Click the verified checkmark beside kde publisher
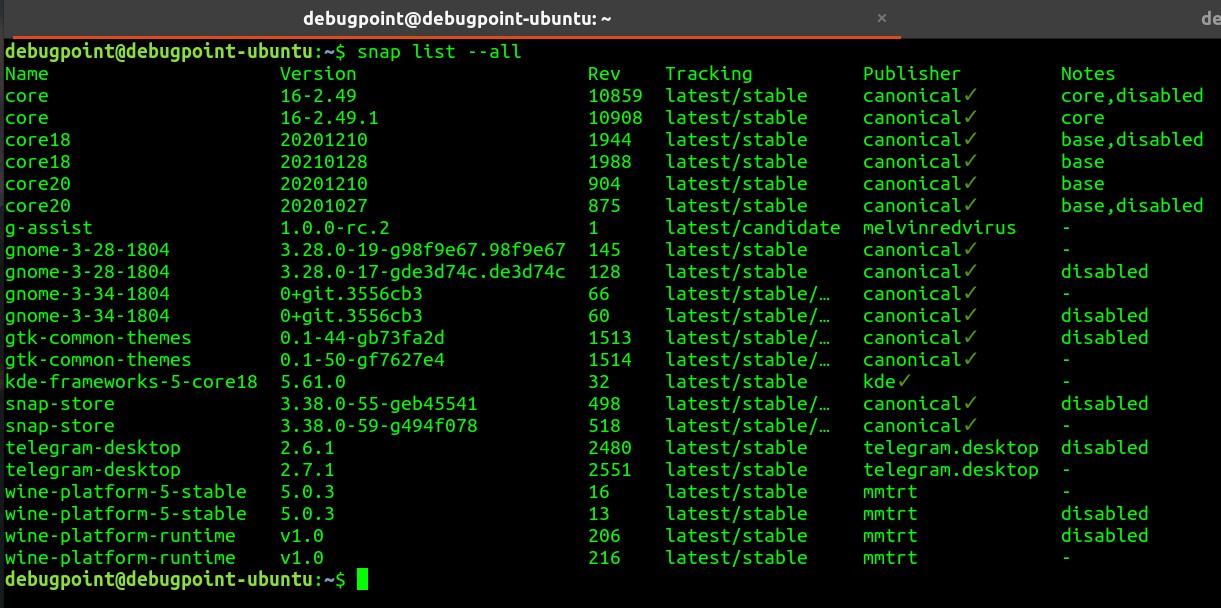This screenshot has width=1221, height=608. click(x=904, y=381)
